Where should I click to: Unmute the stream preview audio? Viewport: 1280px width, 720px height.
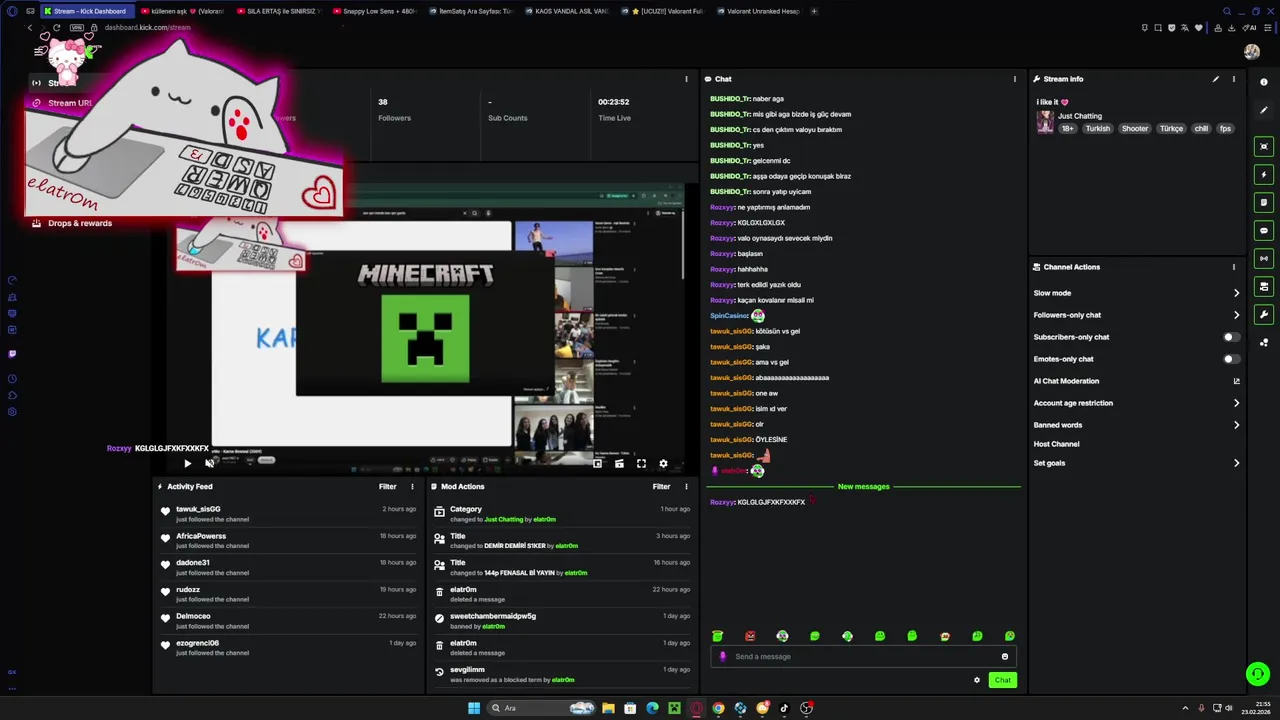pyautogui.click(x=209, y=463)
